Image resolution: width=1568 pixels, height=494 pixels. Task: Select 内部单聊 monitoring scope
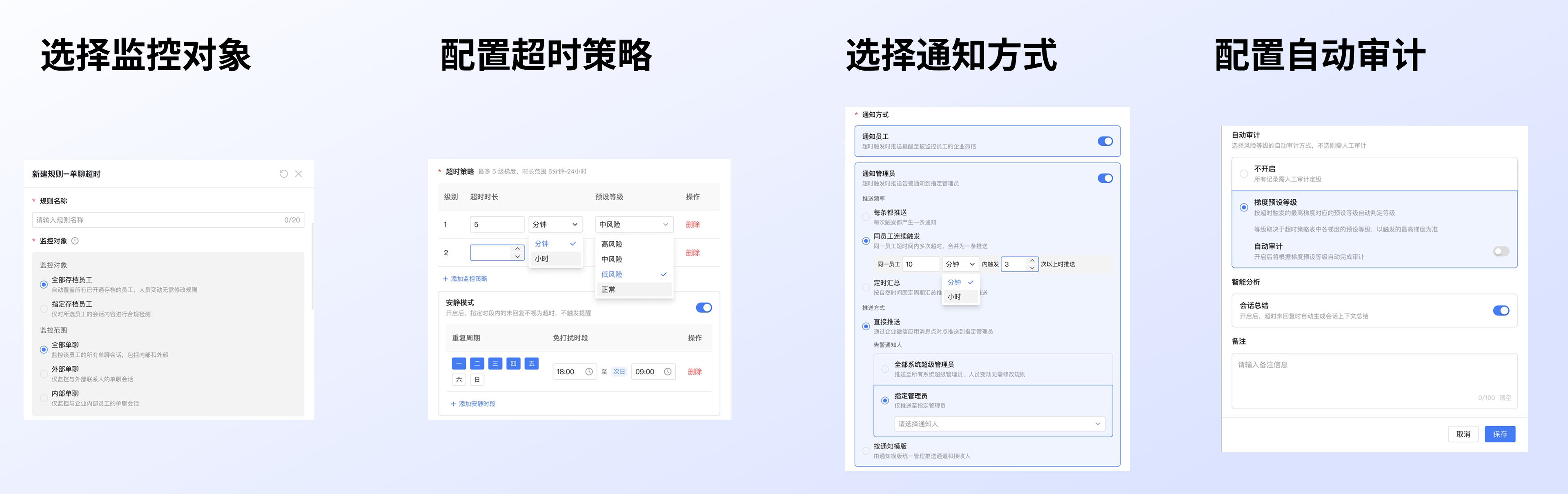click(44, 398)
